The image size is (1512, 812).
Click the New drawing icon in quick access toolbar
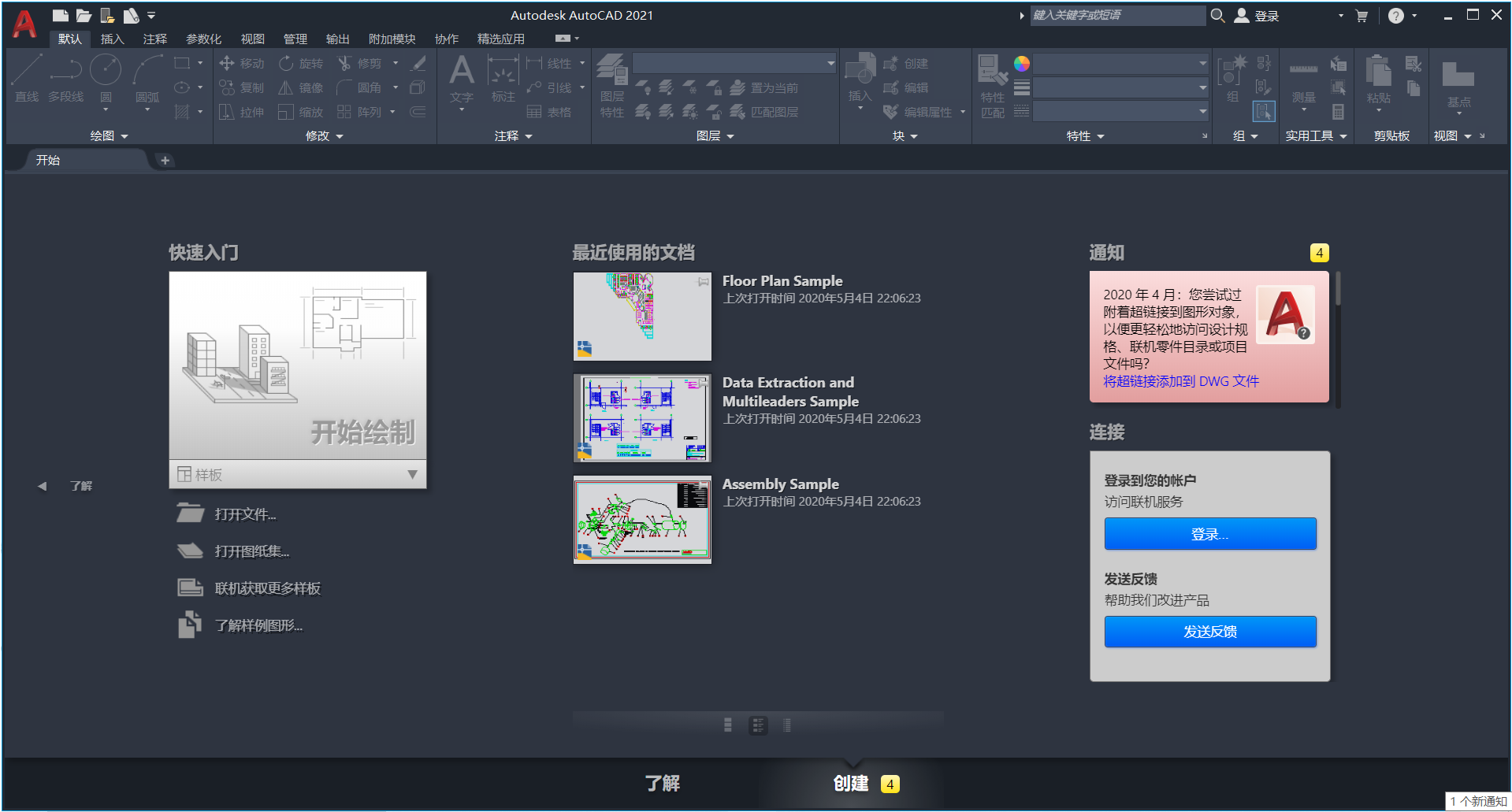[x=61, y=15]
